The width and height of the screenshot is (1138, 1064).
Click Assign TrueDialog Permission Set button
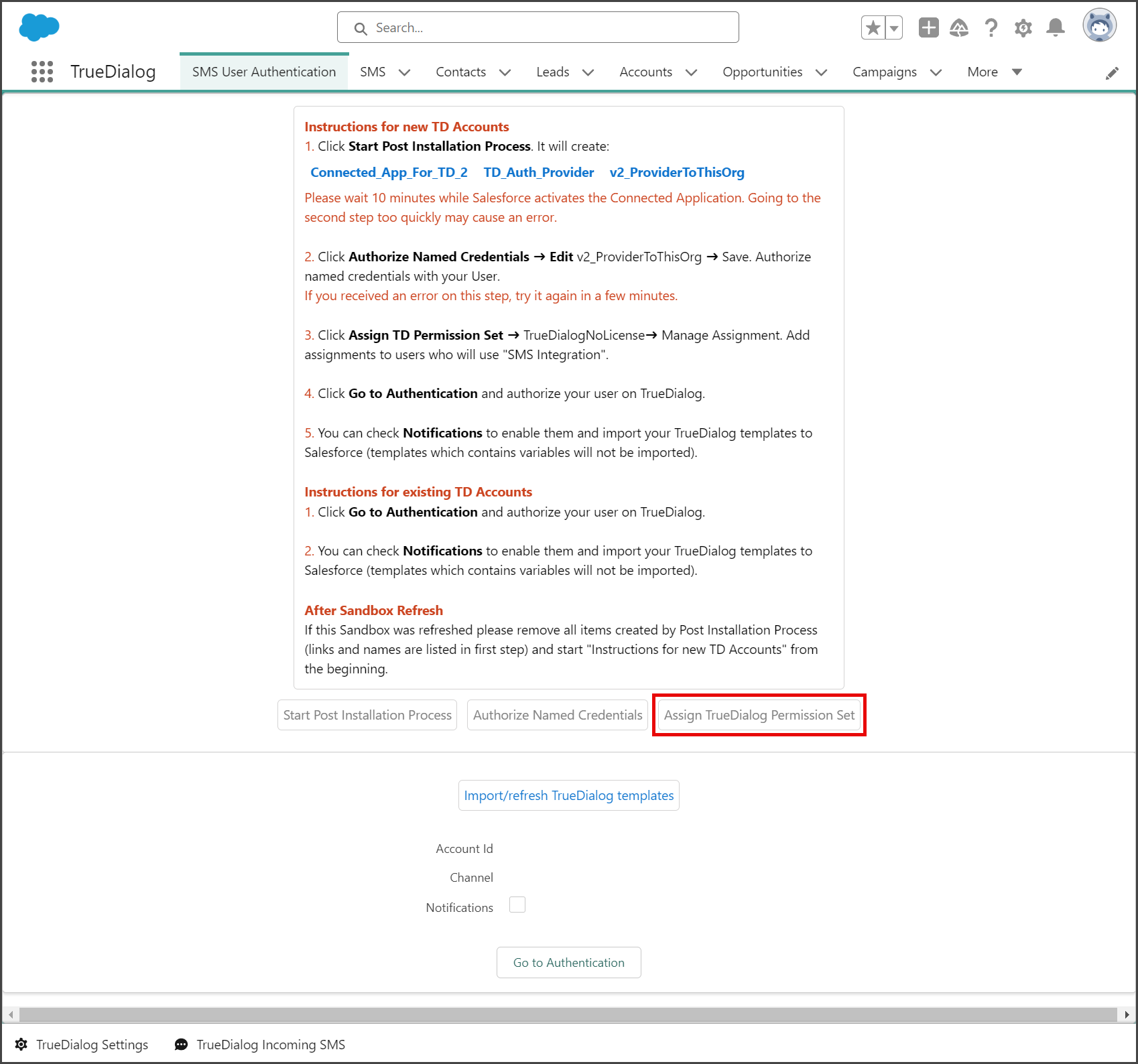tap(759, 715)
